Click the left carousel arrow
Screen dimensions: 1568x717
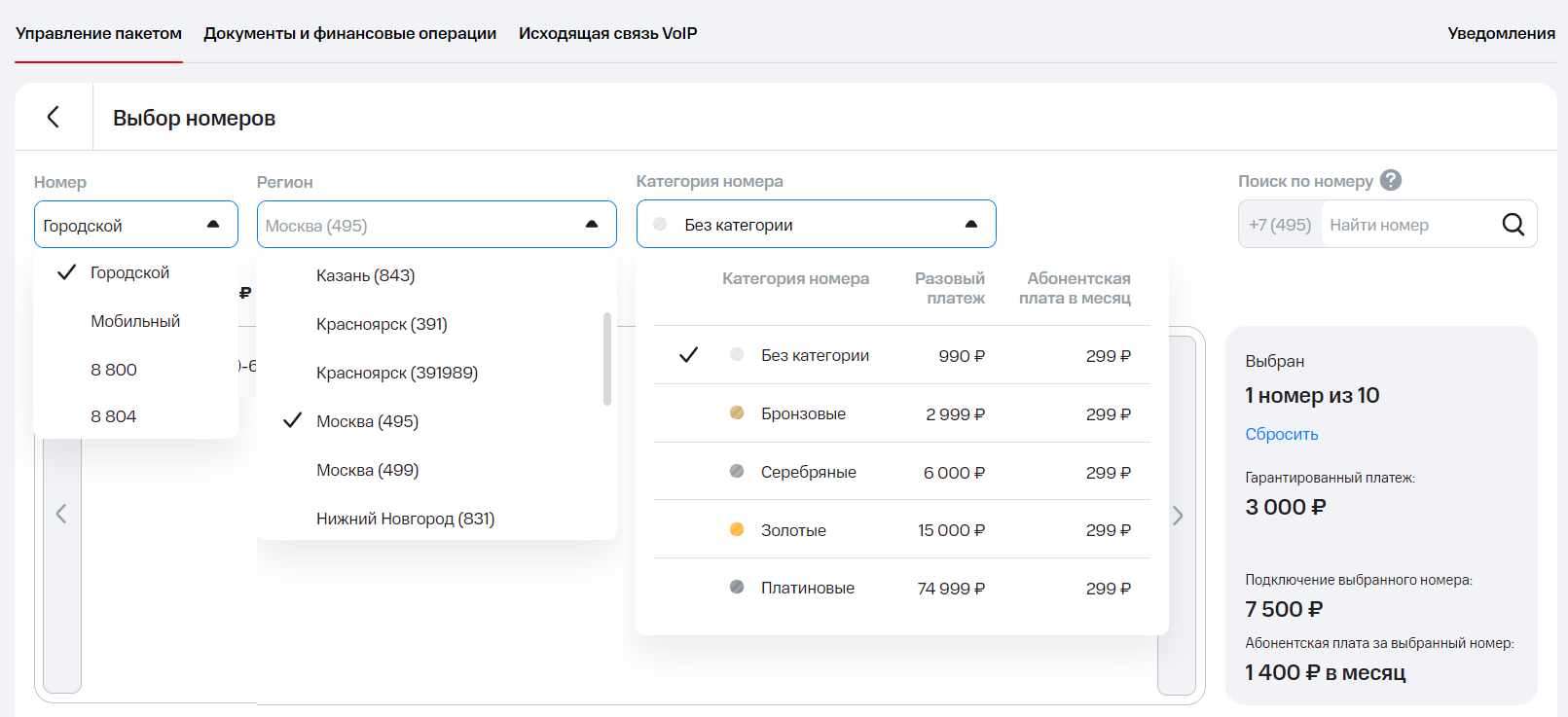[61, 514]
